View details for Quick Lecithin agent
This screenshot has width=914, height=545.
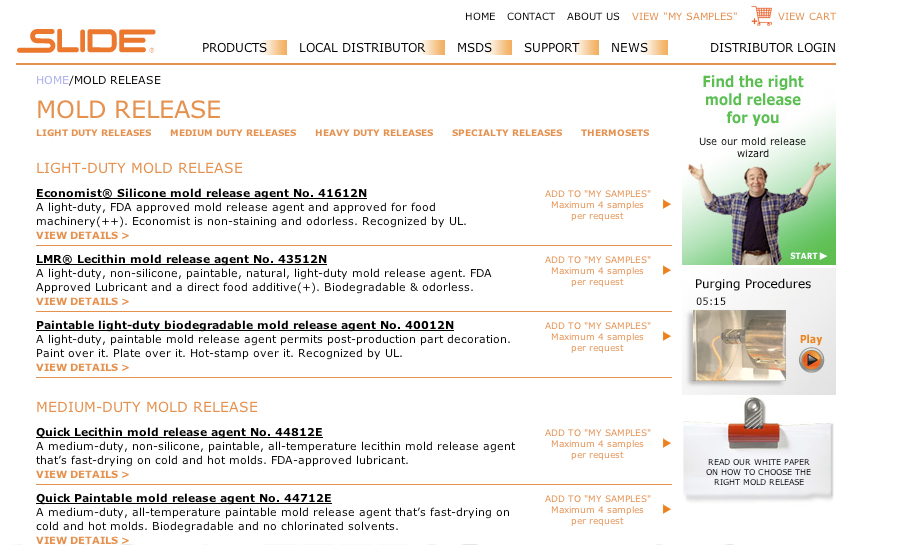(82, 474)
